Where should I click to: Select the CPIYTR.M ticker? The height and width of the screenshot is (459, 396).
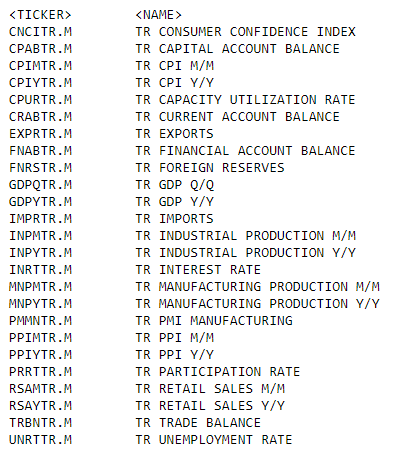tap(40, 83)
